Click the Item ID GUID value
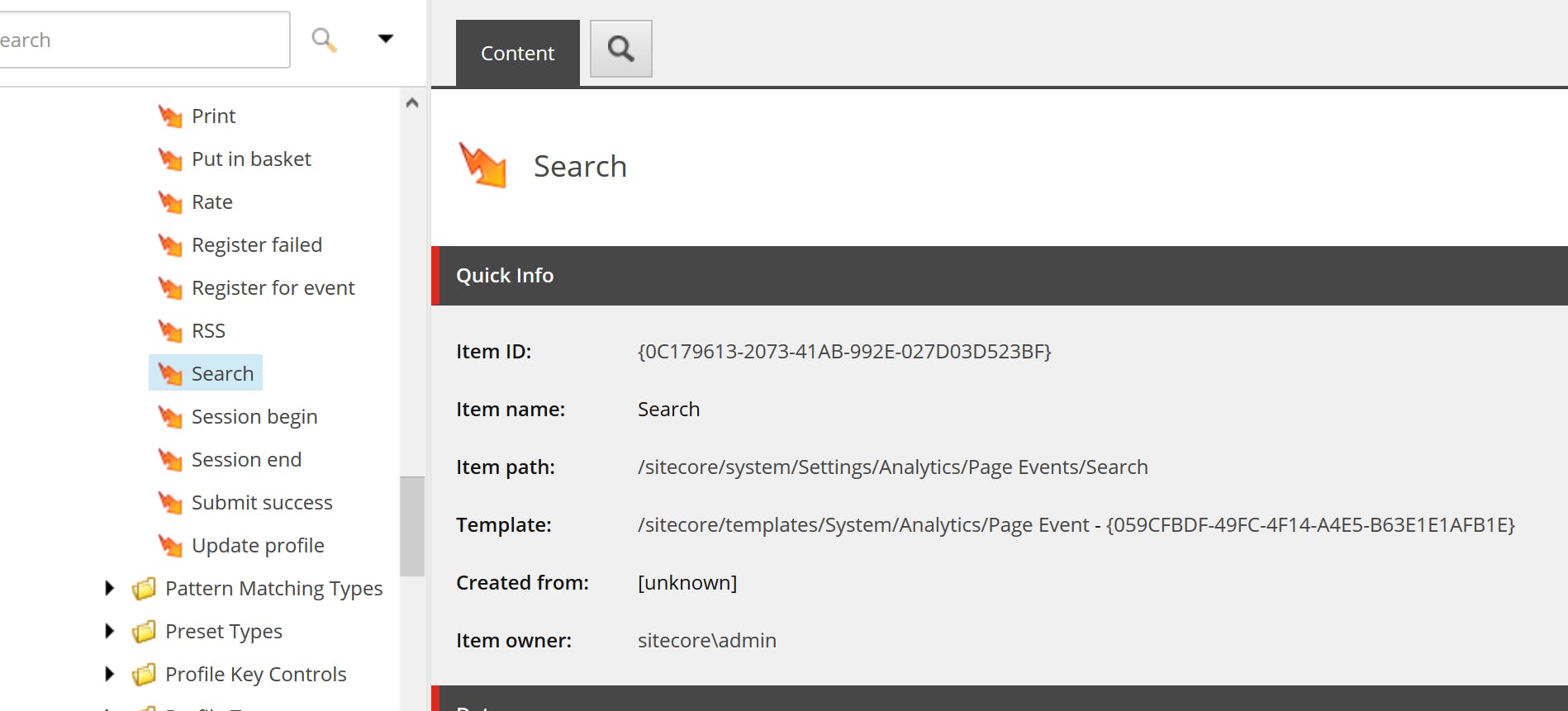Image resolution: width=1568 pixels, height=711 pixels. coord(844,352)
